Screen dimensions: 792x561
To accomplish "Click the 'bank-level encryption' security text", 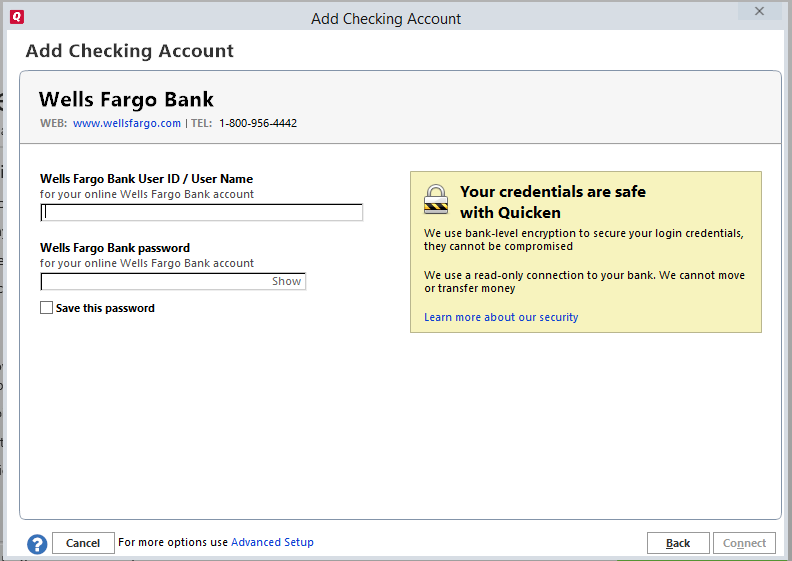I will click(584, 240).
